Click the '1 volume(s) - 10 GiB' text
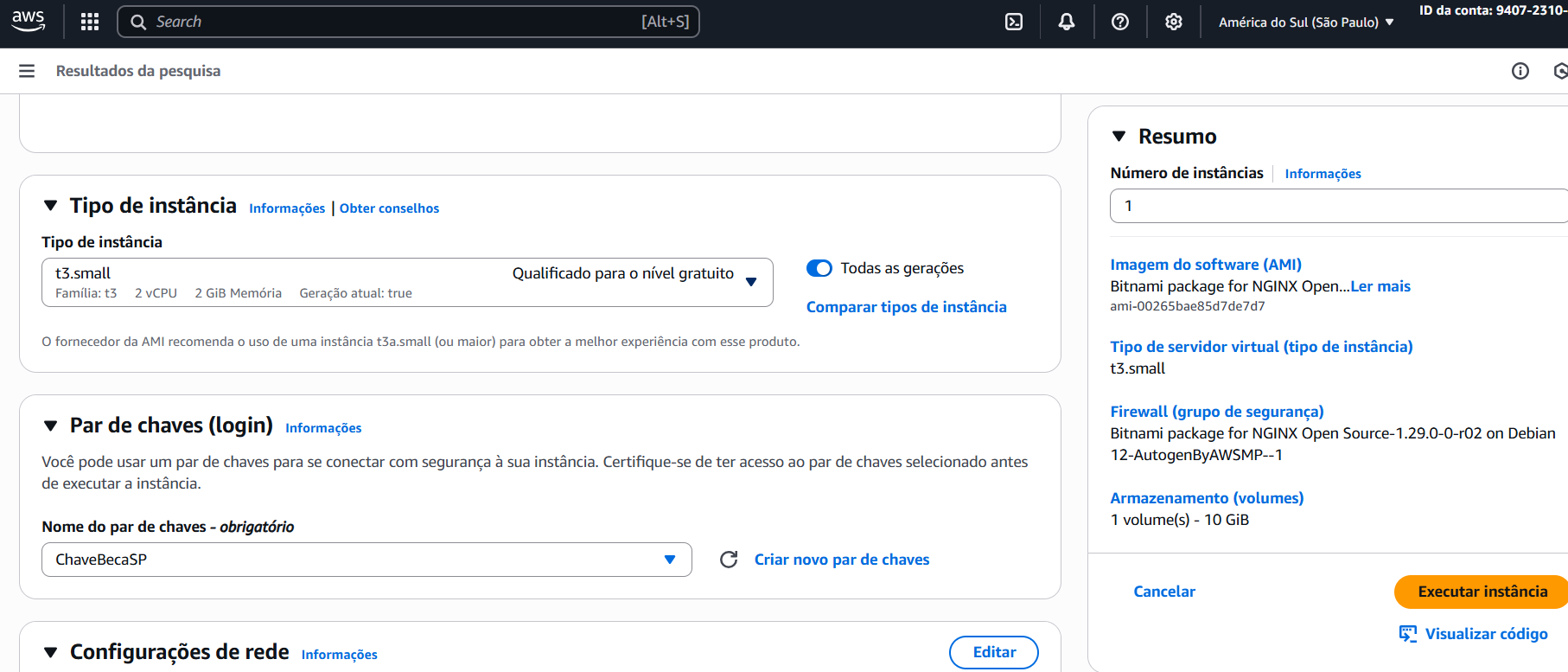Viewport: 1568px width, 672px height. pos(1180,520)
